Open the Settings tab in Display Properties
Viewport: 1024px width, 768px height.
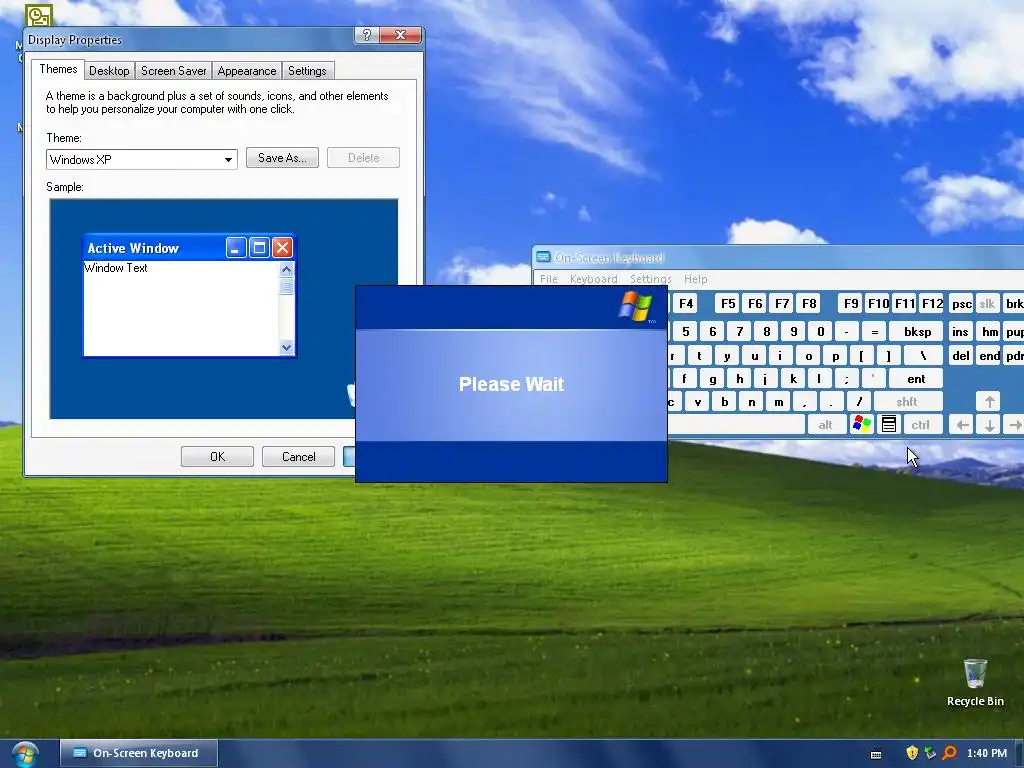pos(307,71)
